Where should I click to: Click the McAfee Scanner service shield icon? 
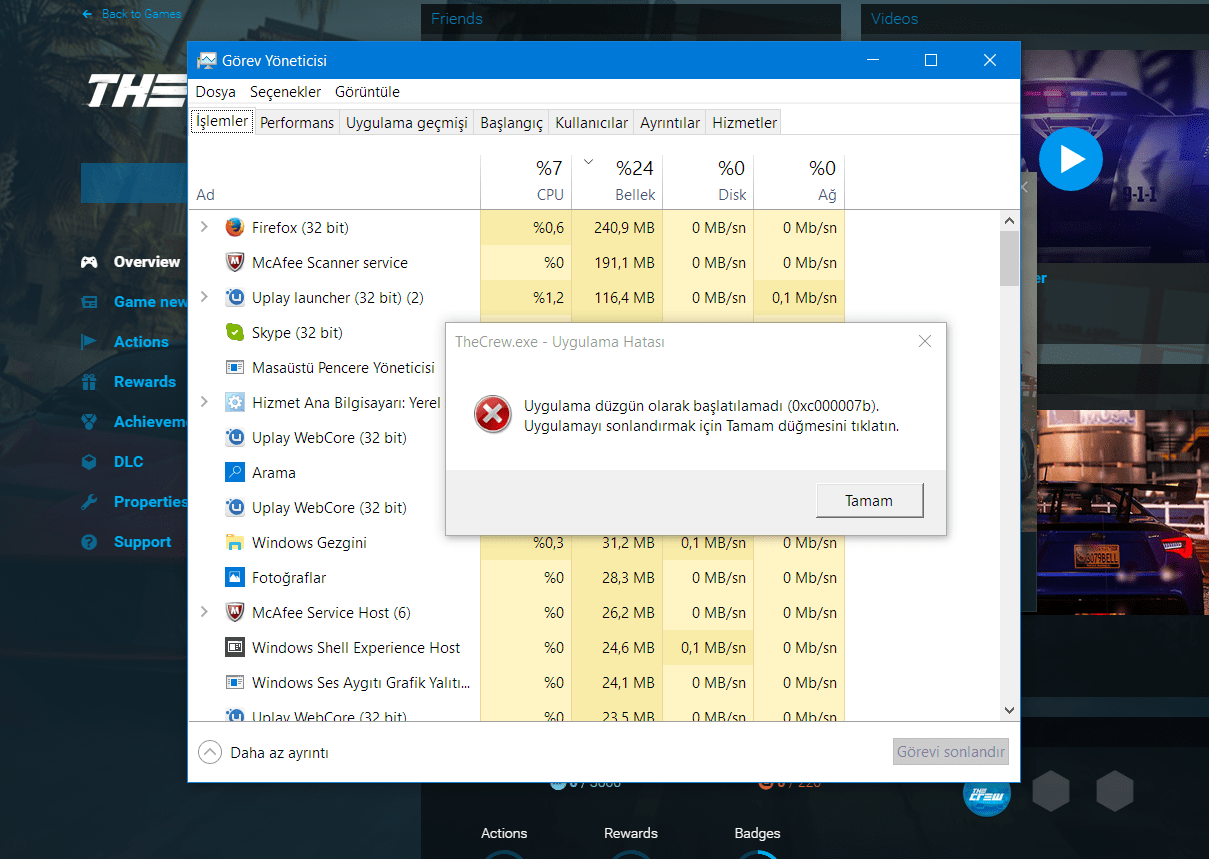pos(235,262)
